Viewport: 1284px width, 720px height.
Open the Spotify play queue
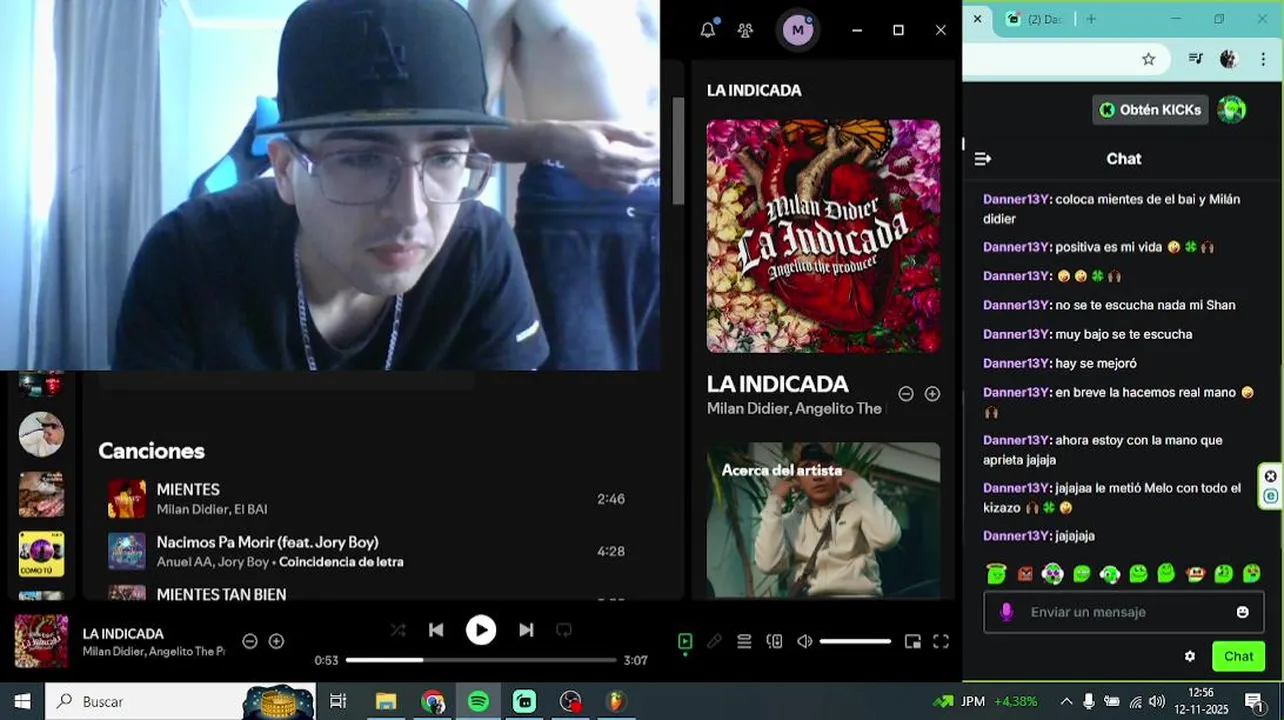point(744,641)
